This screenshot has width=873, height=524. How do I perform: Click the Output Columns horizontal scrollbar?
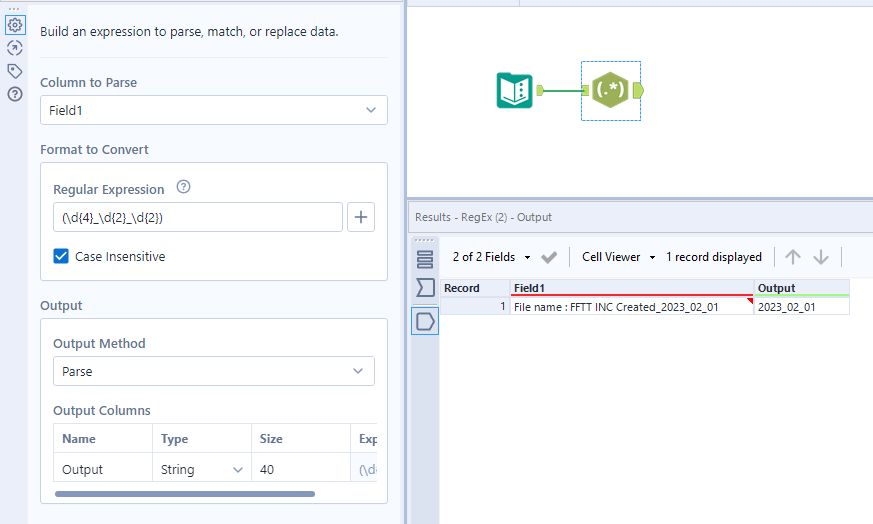coord(185,493)
